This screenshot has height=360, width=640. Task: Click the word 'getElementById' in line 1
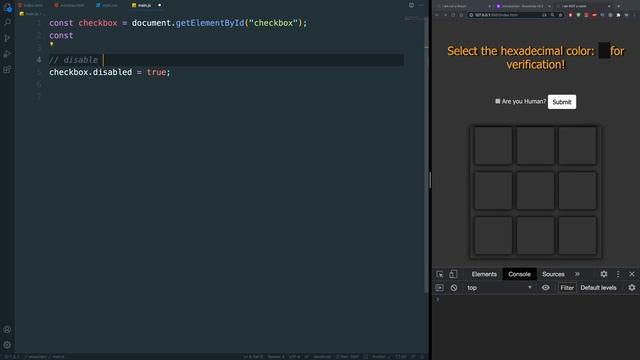[210, 23]
